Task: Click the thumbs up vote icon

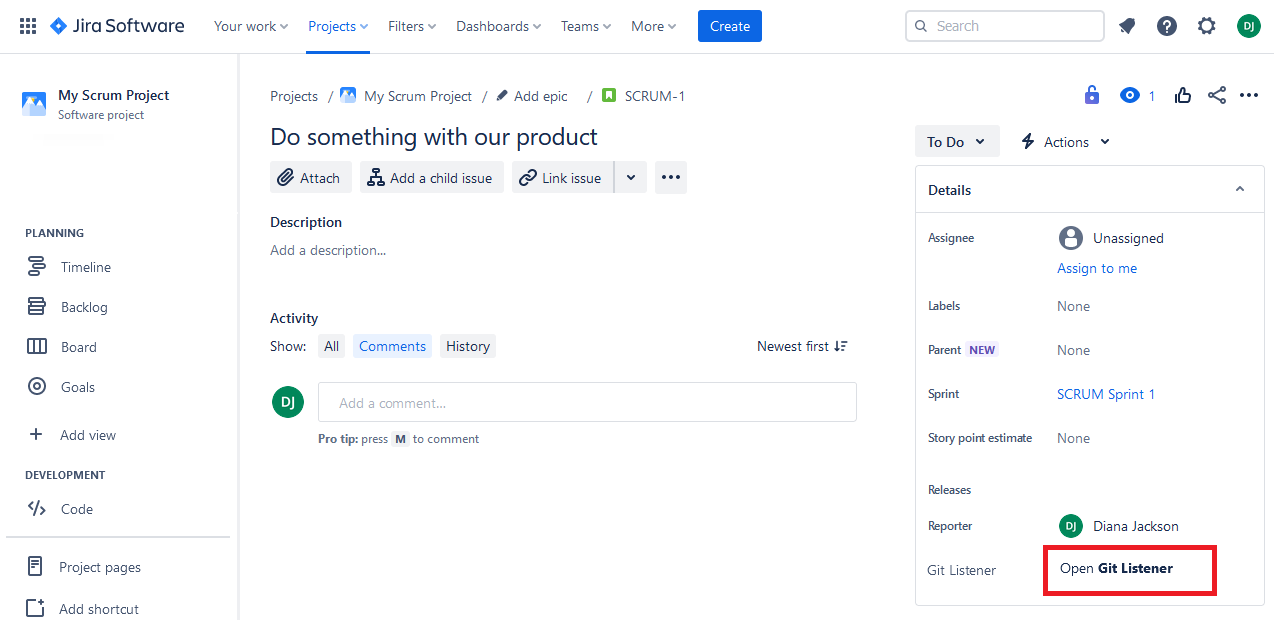Action: 1183,96
